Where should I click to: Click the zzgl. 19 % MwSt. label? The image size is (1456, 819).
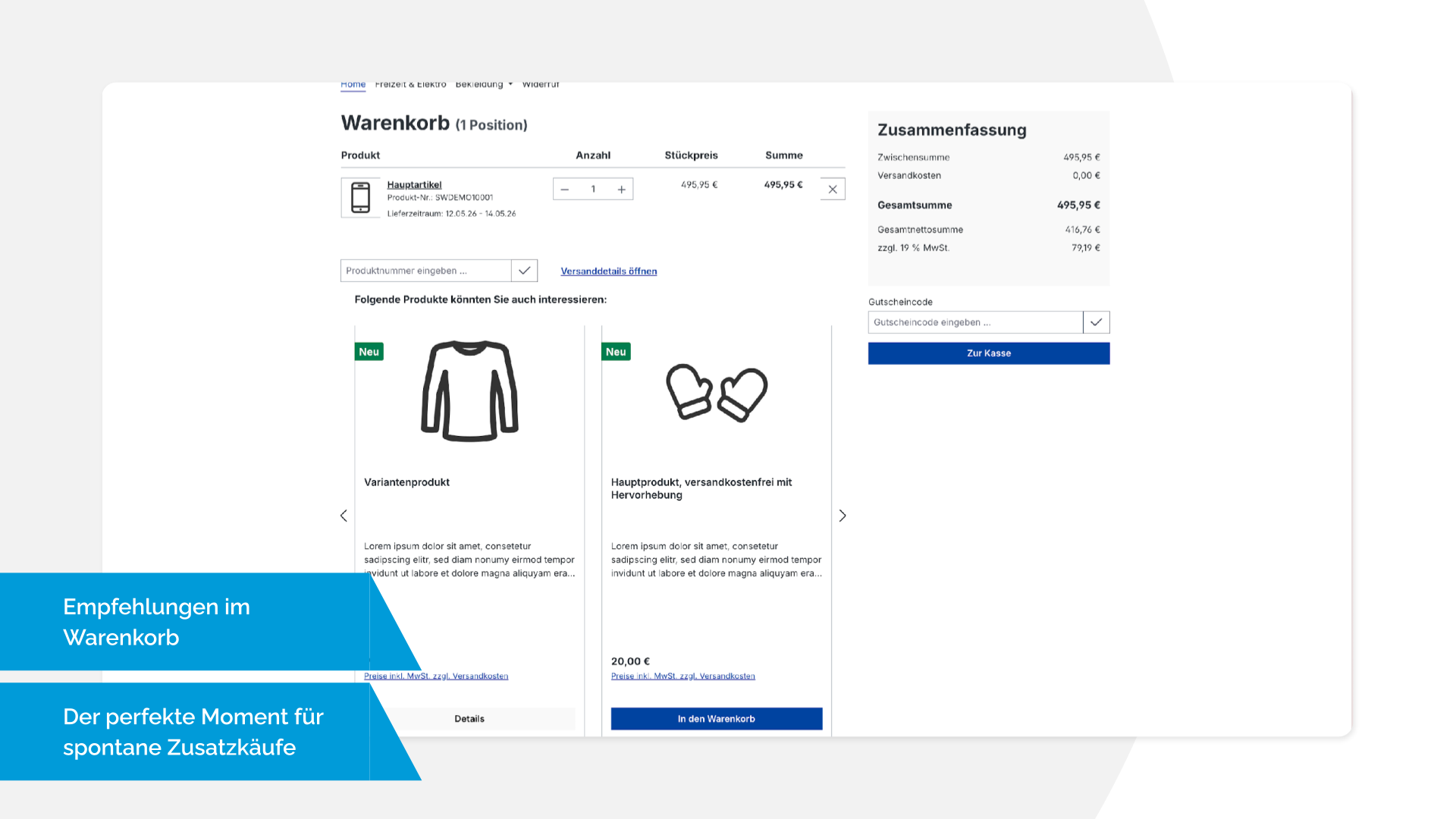point(913,248)
